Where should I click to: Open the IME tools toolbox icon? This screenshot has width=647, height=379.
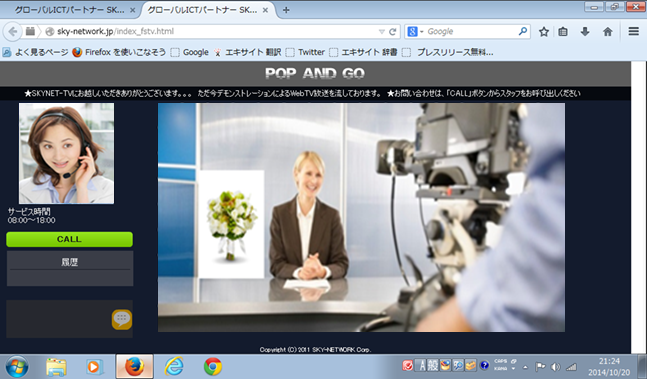coord(471,366)
